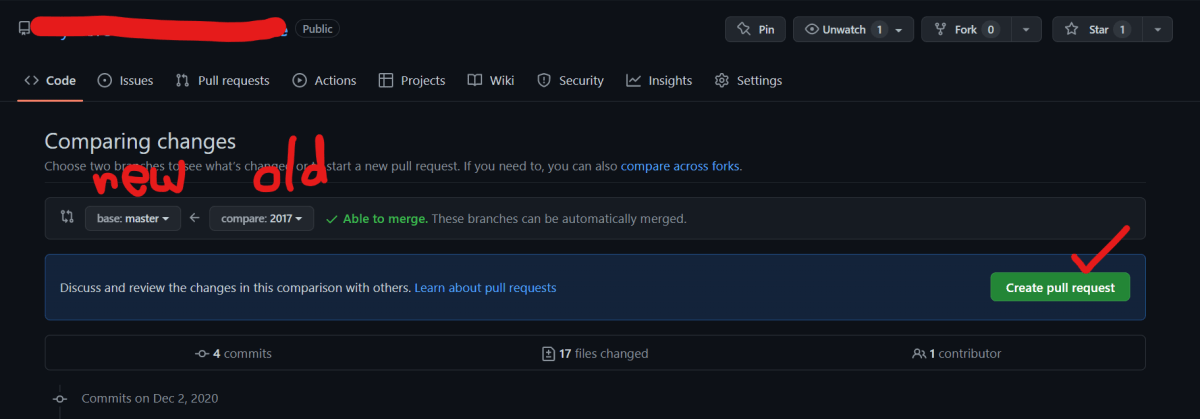Fork the repository

pyautogui.click(x=967, y=29)
